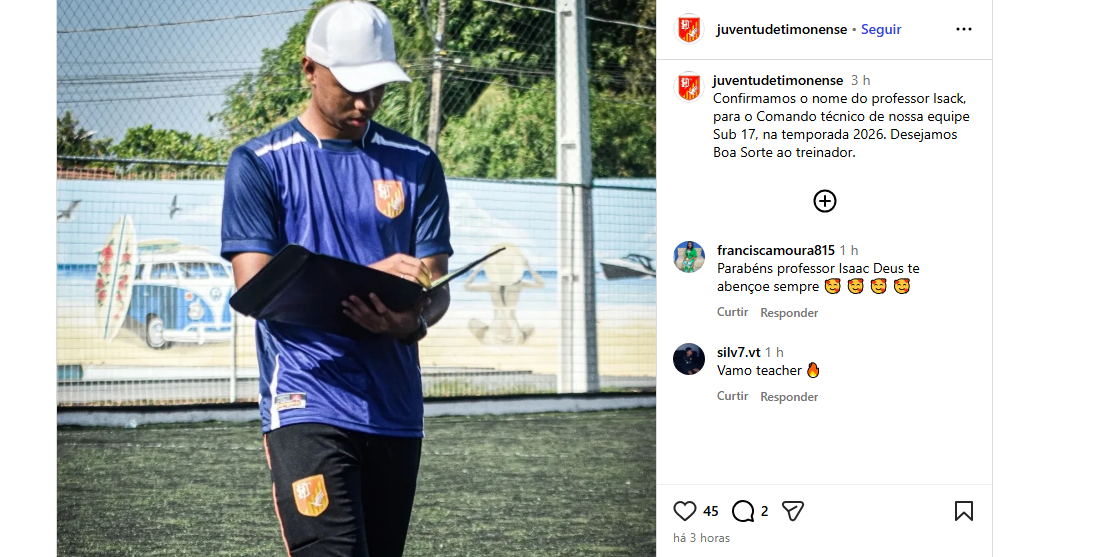Open juventudetimonense avatar beside the caption

pyautogui.click(x=689, y=88)
